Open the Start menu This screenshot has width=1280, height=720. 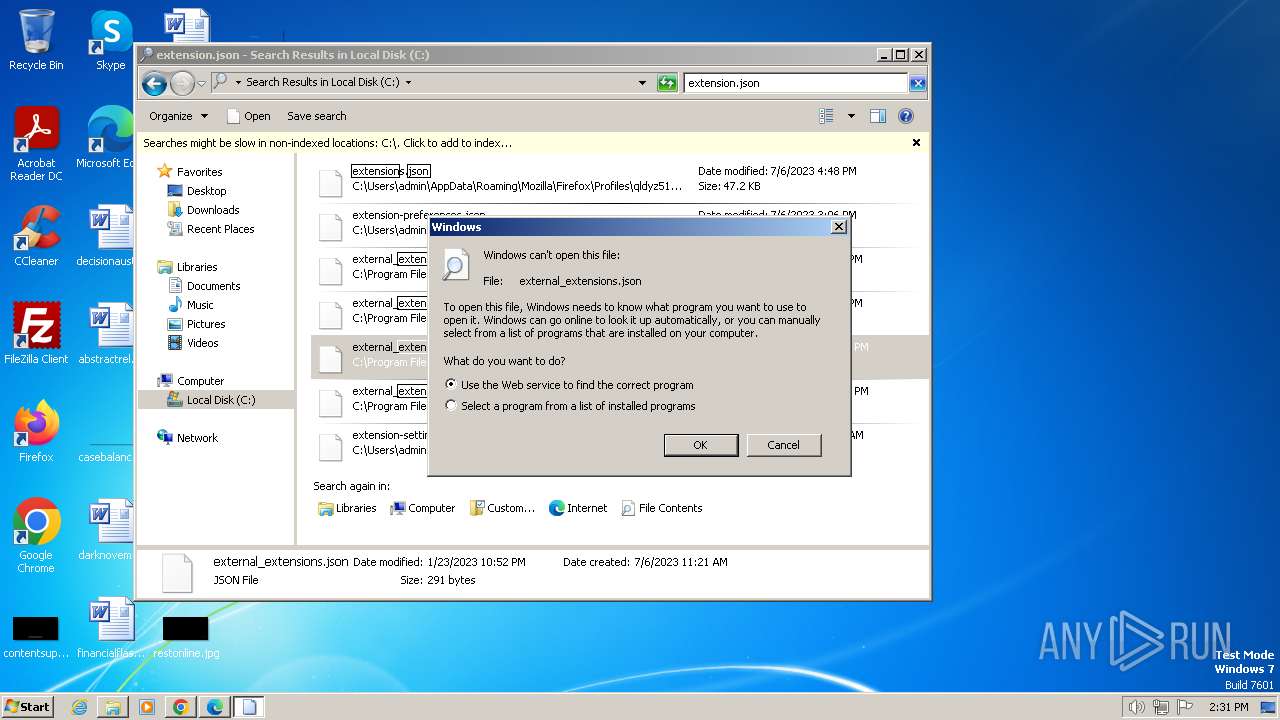click(x=28, y=706)
